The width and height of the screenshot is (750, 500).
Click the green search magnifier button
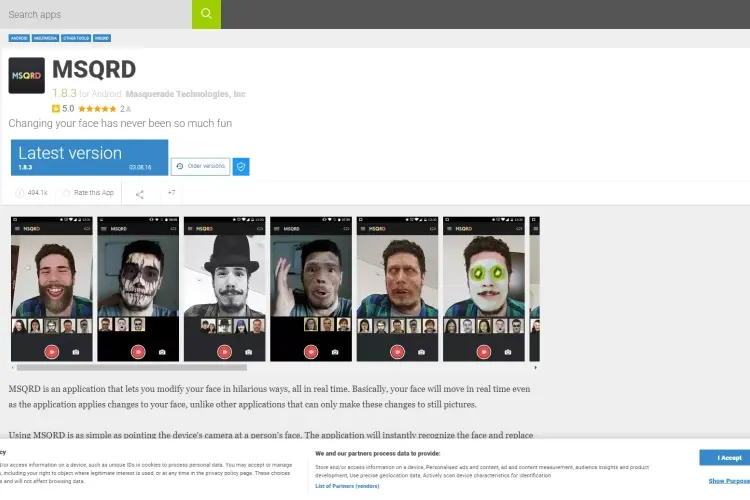[x=206, y=14]
